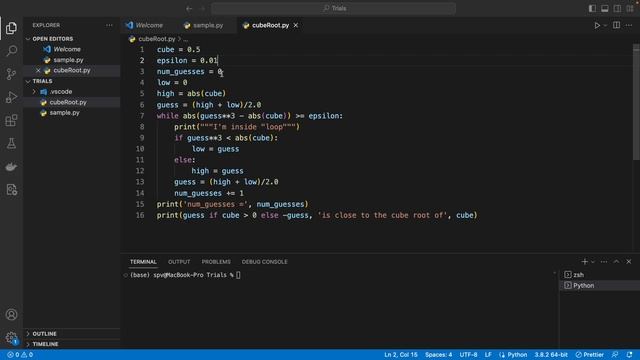640x360 pixels.
Task: Change end of line sequence LF
Action: point(488,355)
